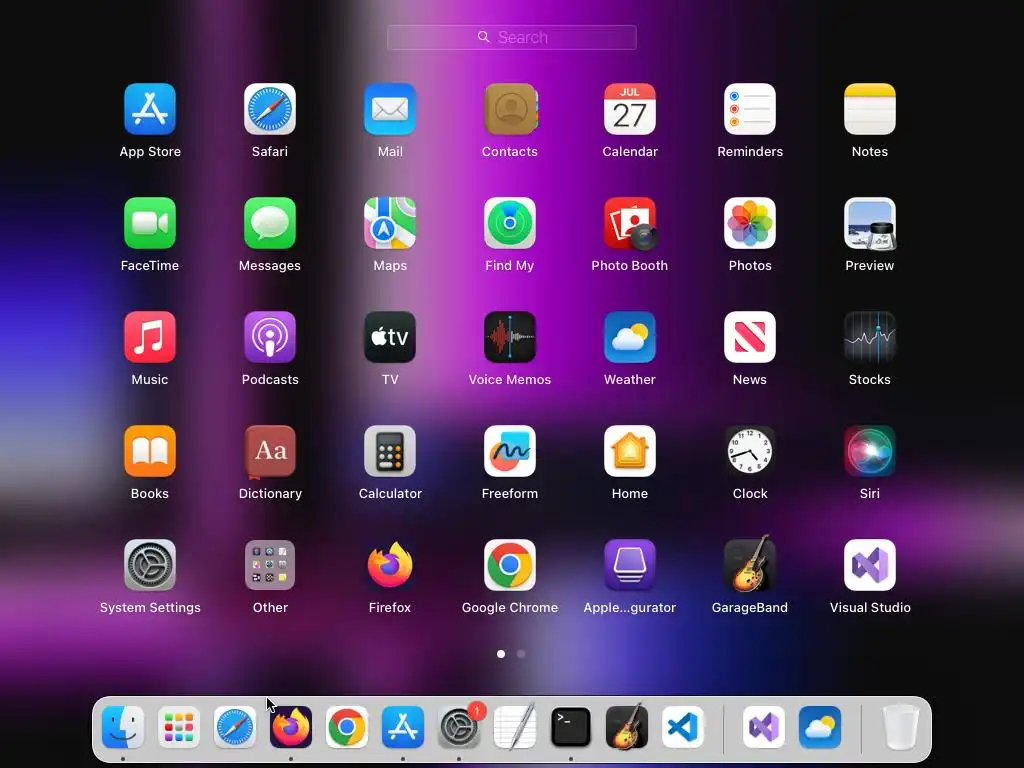Click the Launchpad Search field
1024x768 pixels.
512,37
